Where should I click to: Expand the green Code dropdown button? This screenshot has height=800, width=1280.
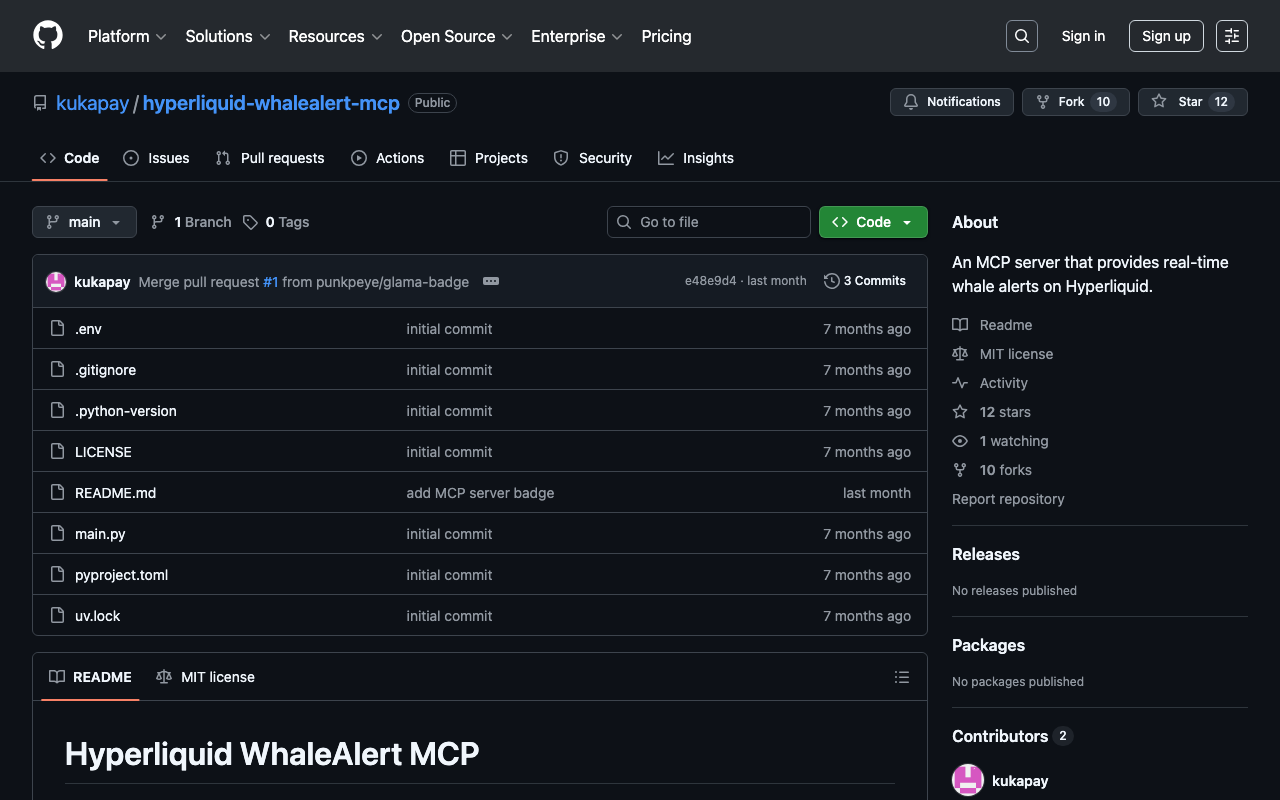click(x=872, y=222)
